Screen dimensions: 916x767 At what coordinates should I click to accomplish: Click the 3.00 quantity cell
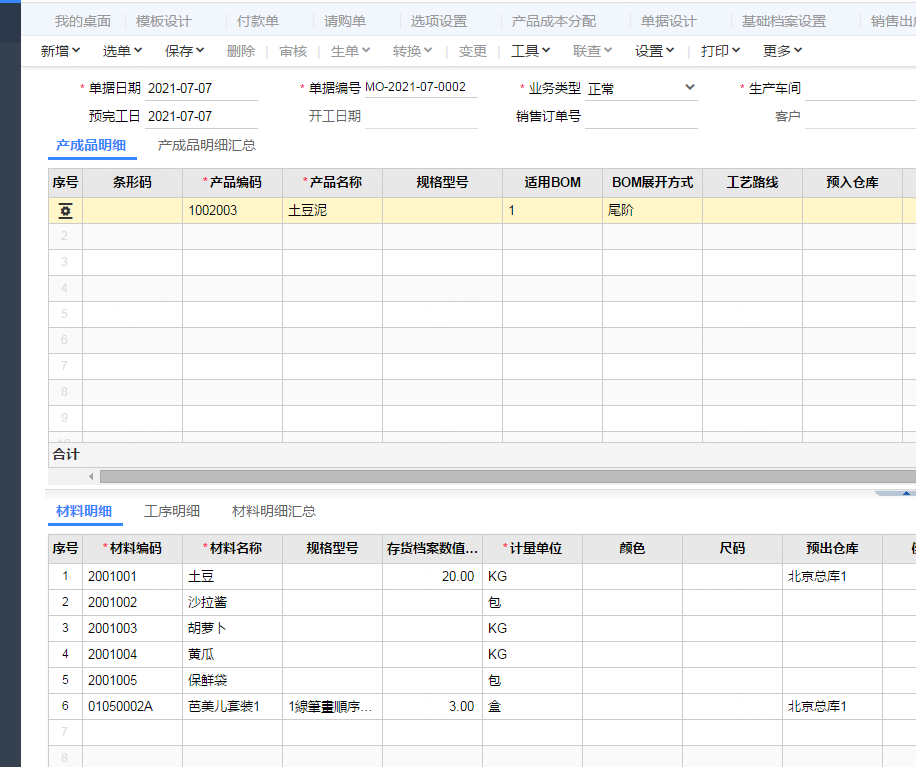coord(433,706)
